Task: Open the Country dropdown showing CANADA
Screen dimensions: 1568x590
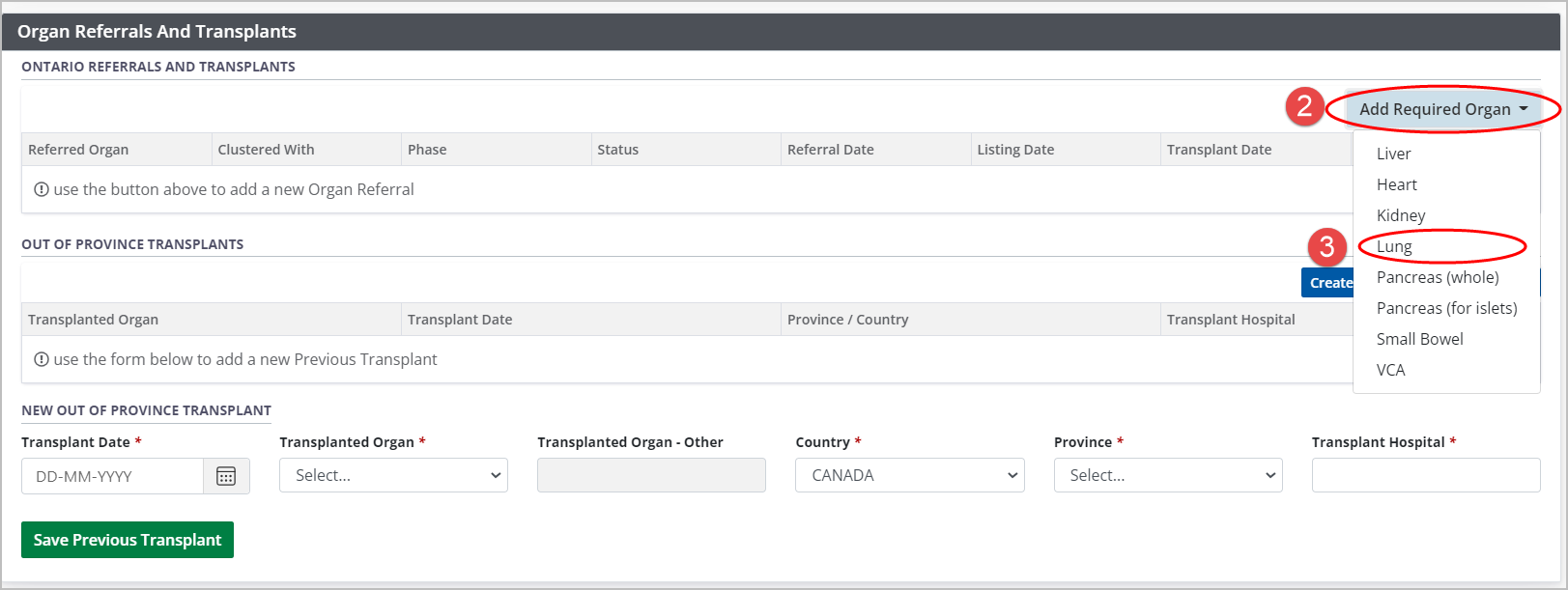Action: point(909,475)
